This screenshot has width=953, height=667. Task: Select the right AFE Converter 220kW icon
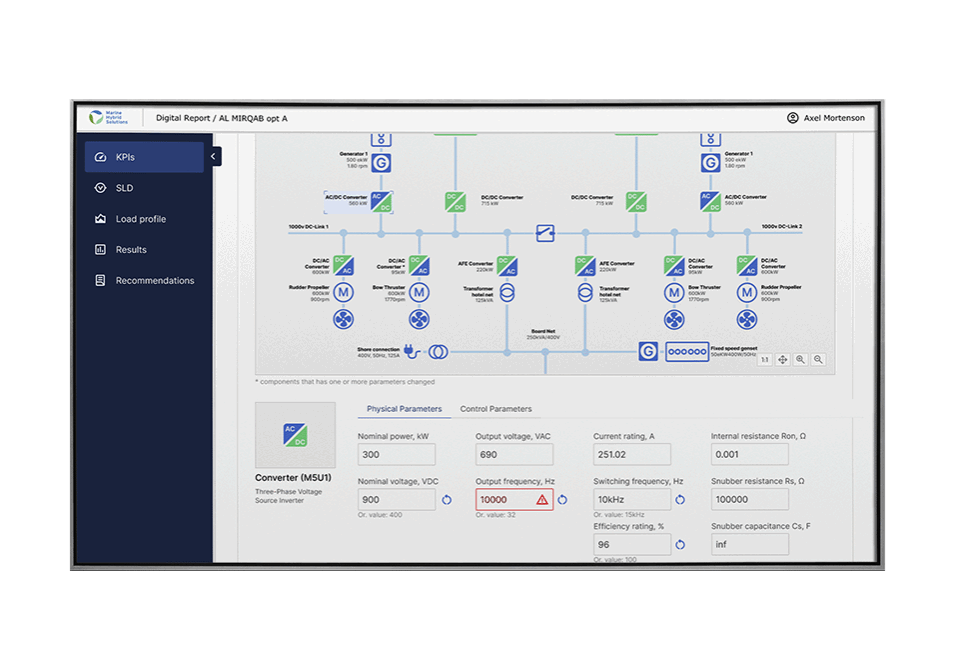(x=585, y=266)
